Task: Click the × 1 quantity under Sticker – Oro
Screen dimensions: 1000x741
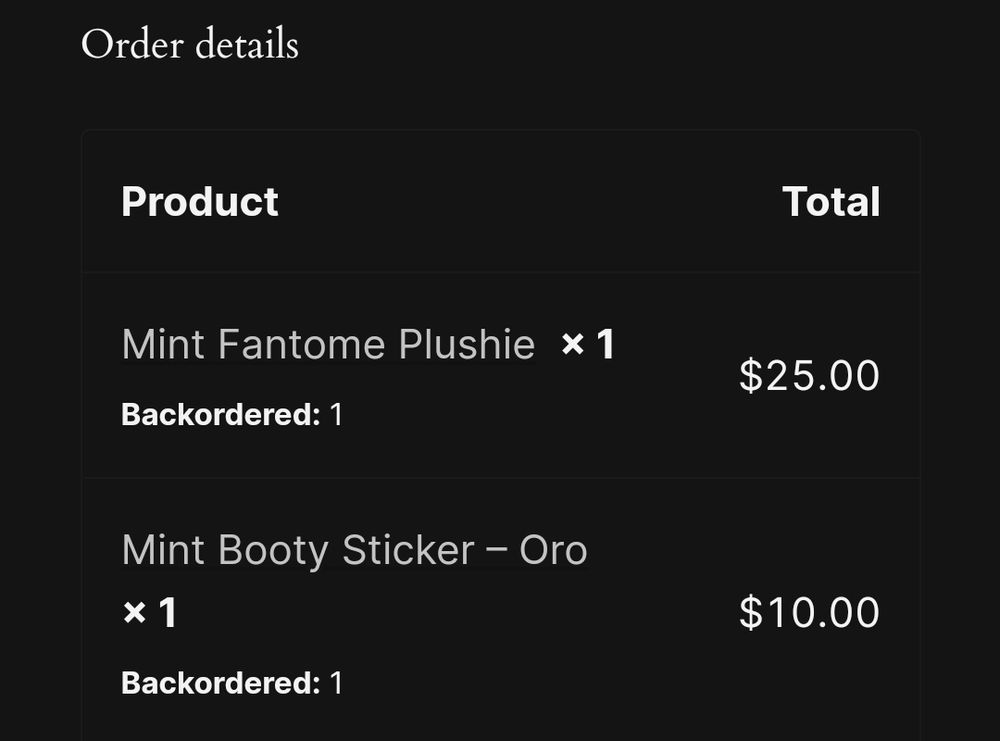Action: (x=149, y=613)
